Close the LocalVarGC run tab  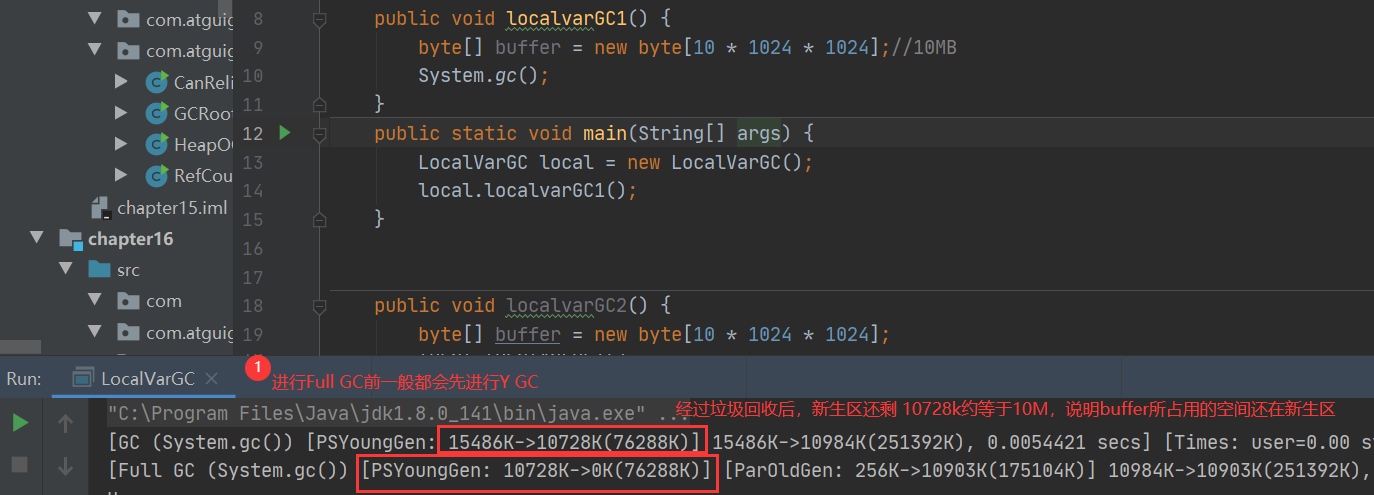pos(211,378)
